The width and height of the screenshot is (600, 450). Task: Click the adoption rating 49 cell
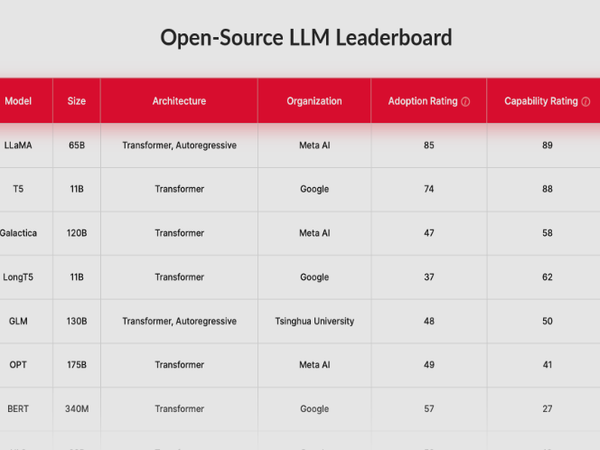pyautogui.click(x=429, y=365)
